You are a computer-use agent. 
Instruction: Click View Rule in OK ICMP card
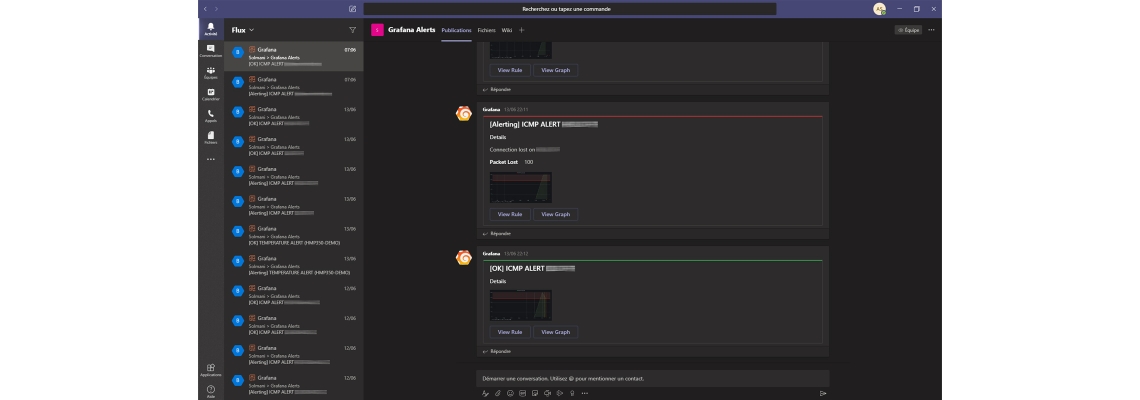click(510, 332)
